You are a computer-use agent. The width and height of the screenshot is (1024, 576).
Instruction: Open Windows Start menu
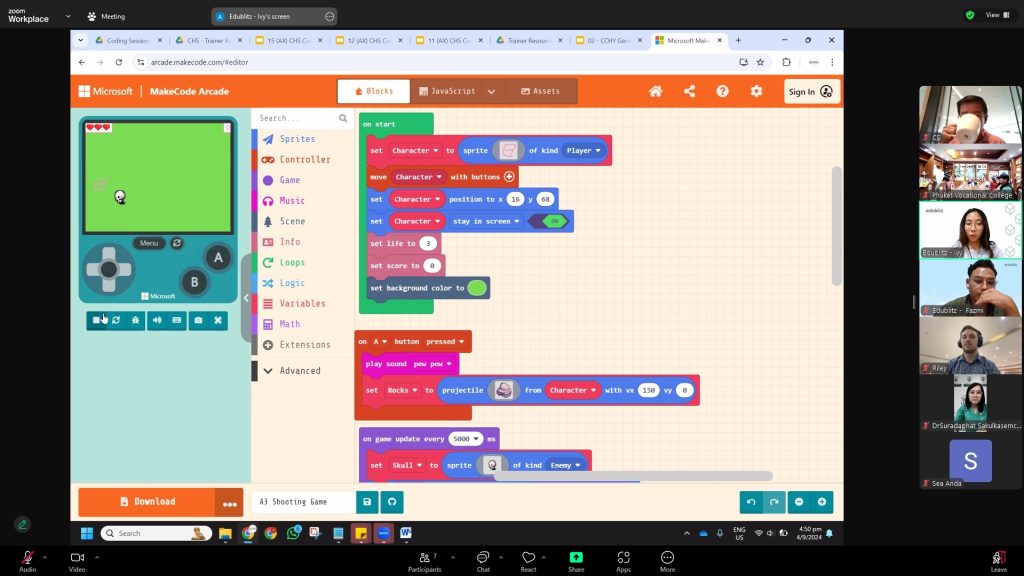(x=87, y=533)
